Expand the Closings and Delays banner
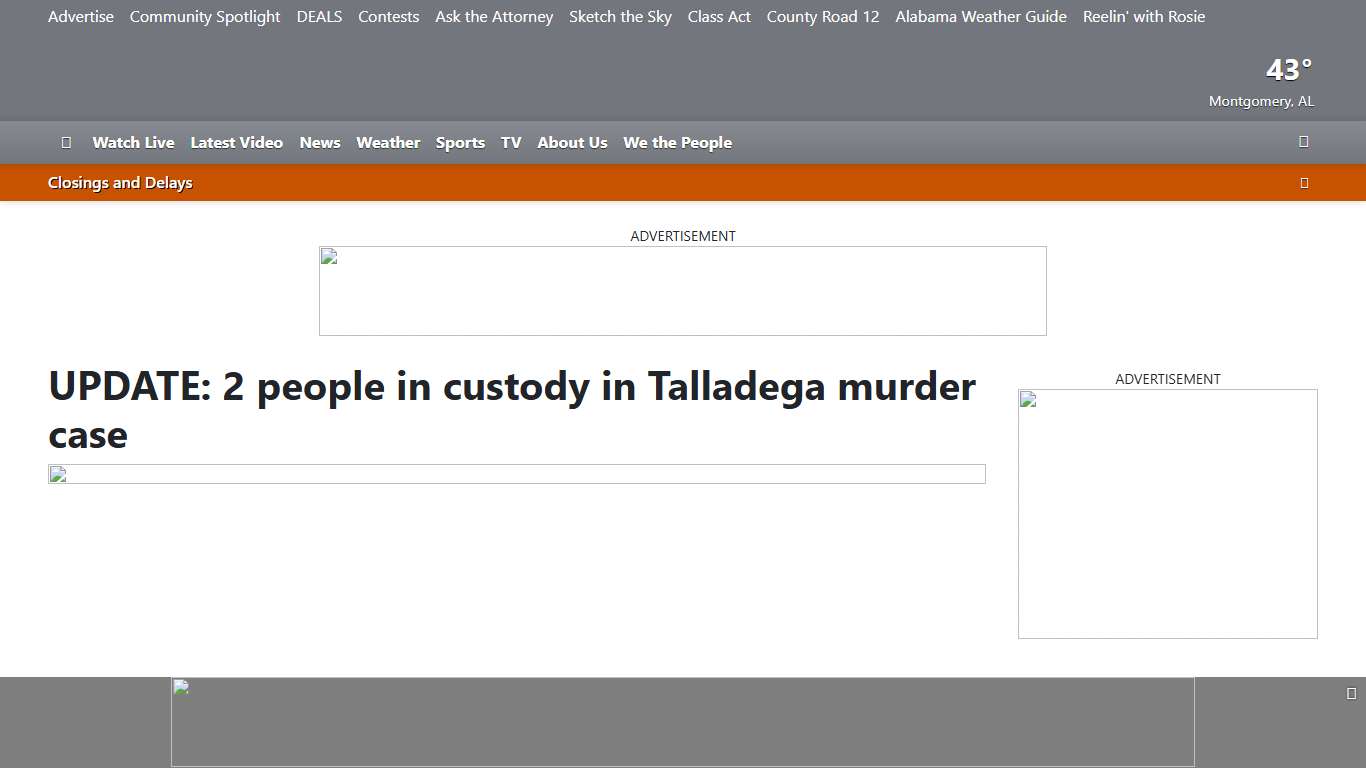Screen dimensions: 1366x768 [x=120, y=182]
